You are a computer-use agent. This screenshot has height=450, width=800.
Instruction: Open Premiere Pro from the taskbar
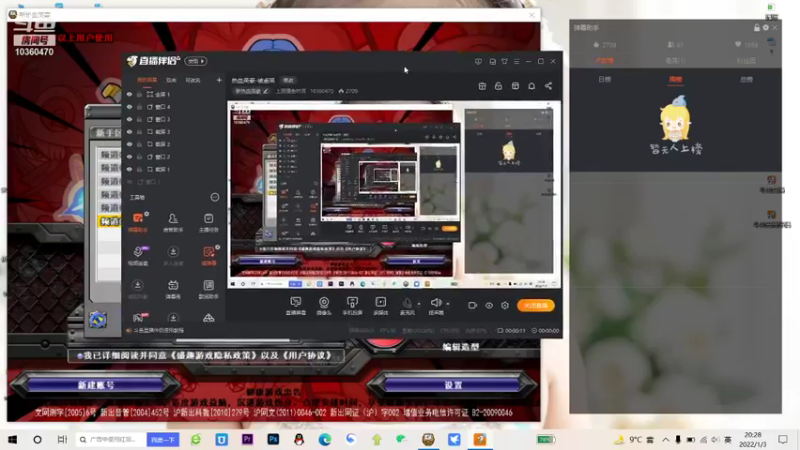[247, 439]
